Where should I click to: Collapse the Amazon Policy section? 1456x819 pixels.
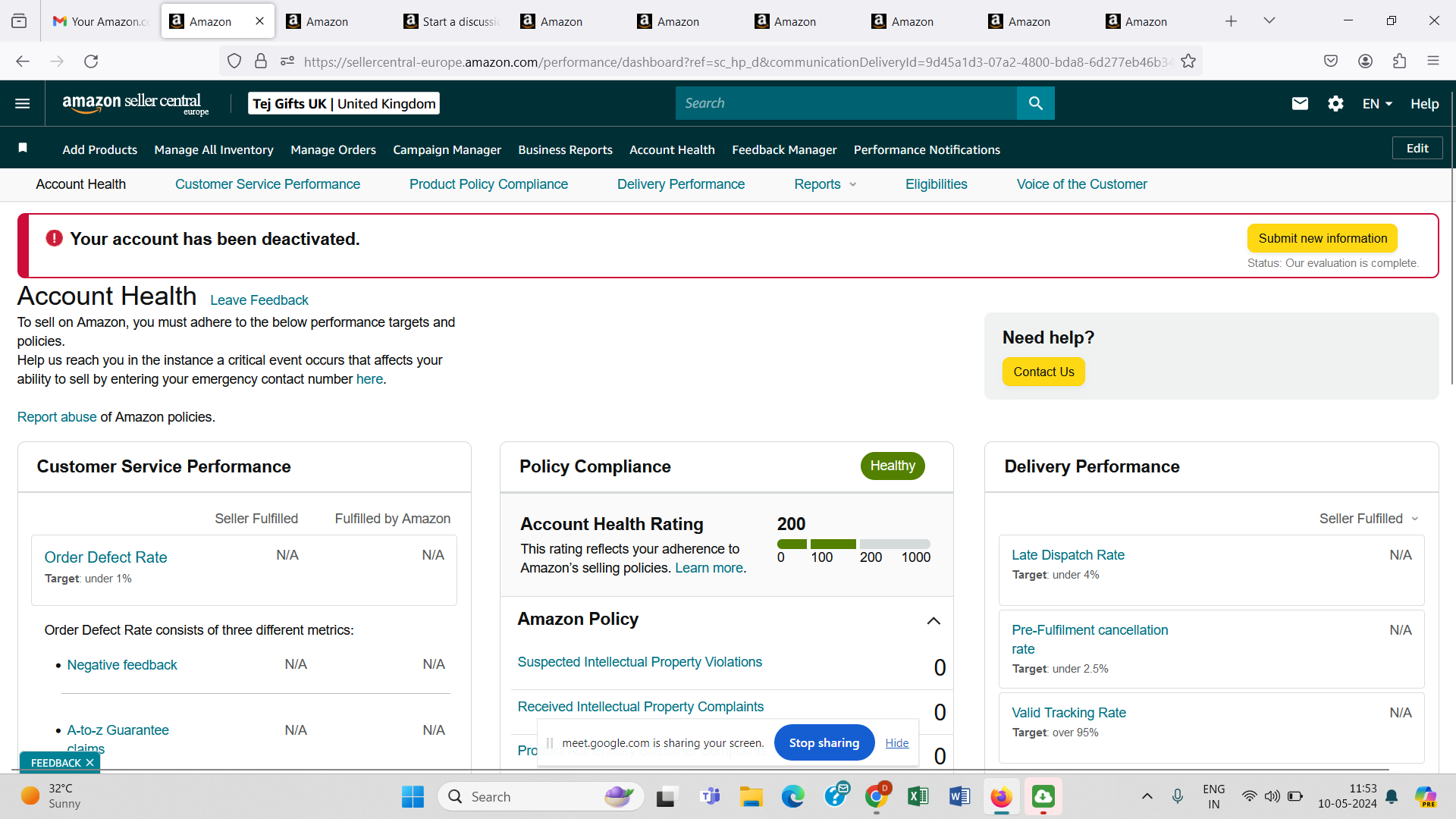[934, 621]
